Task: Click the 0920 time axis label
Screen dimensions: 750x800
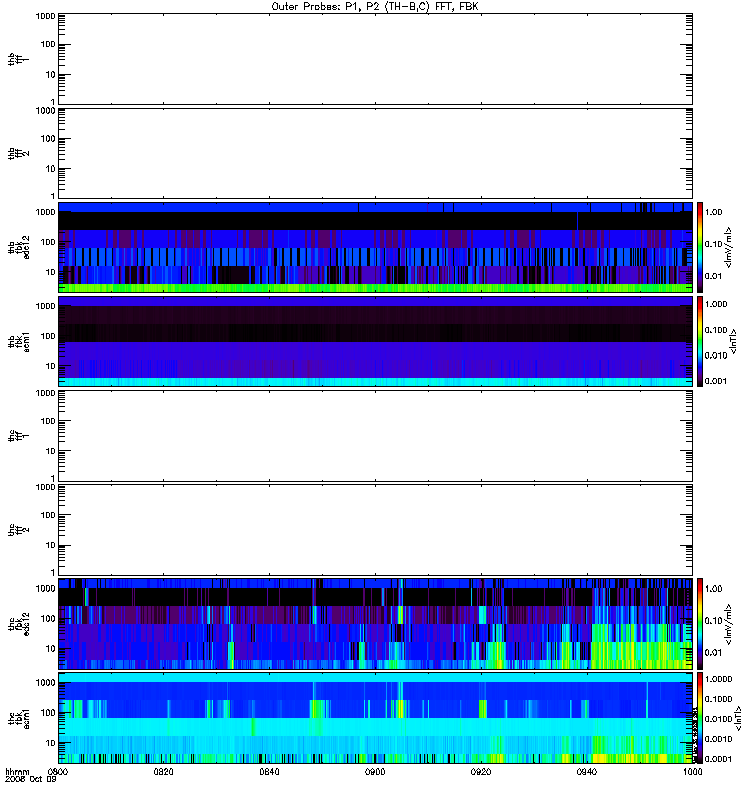Action: [481, 772]
